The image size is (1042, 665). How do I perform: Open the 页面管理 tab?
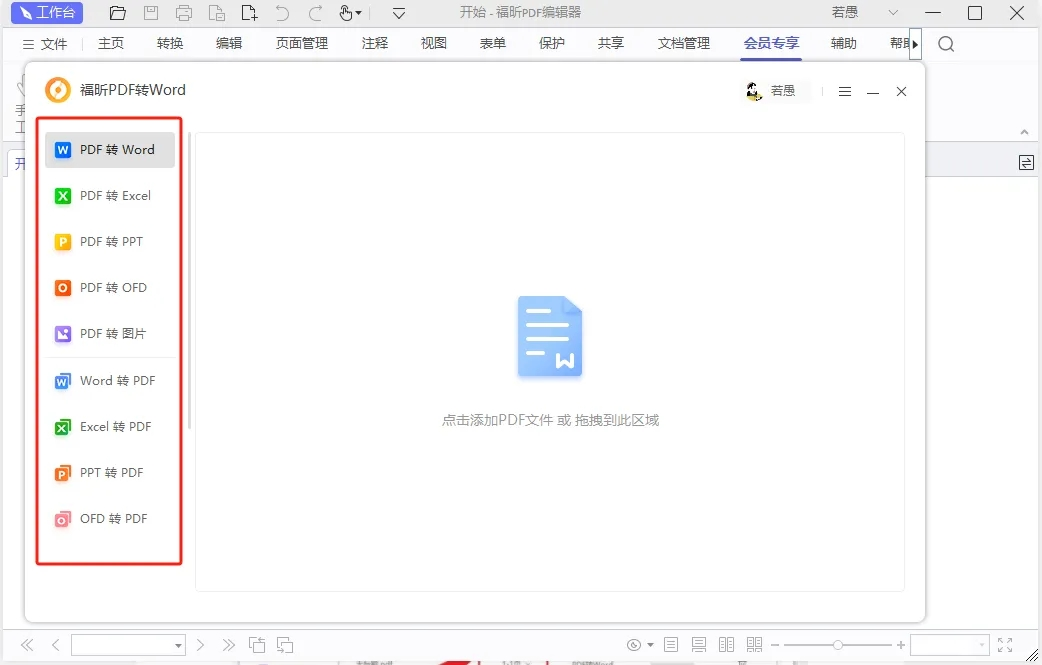tap(302, 43)
